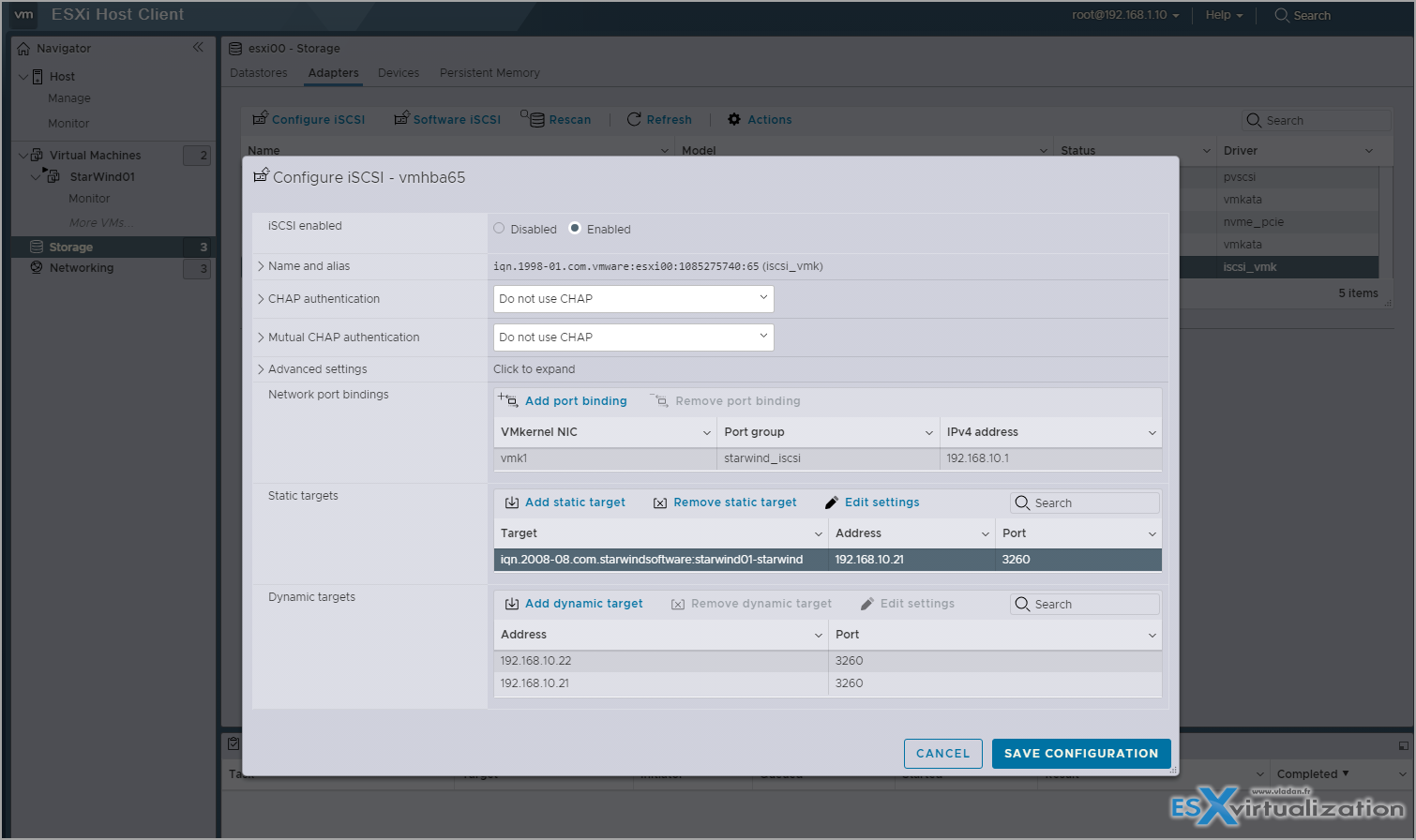
Task: Click the Networking icon in Navigator
Action: (x=37, y=267)
